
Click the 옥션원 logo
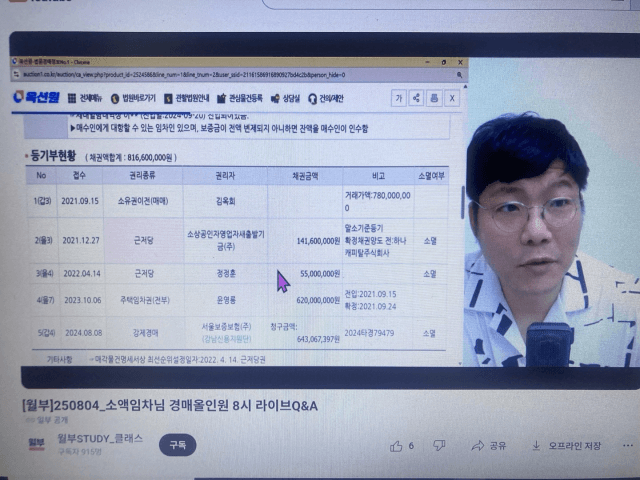(x=36, y=97)
